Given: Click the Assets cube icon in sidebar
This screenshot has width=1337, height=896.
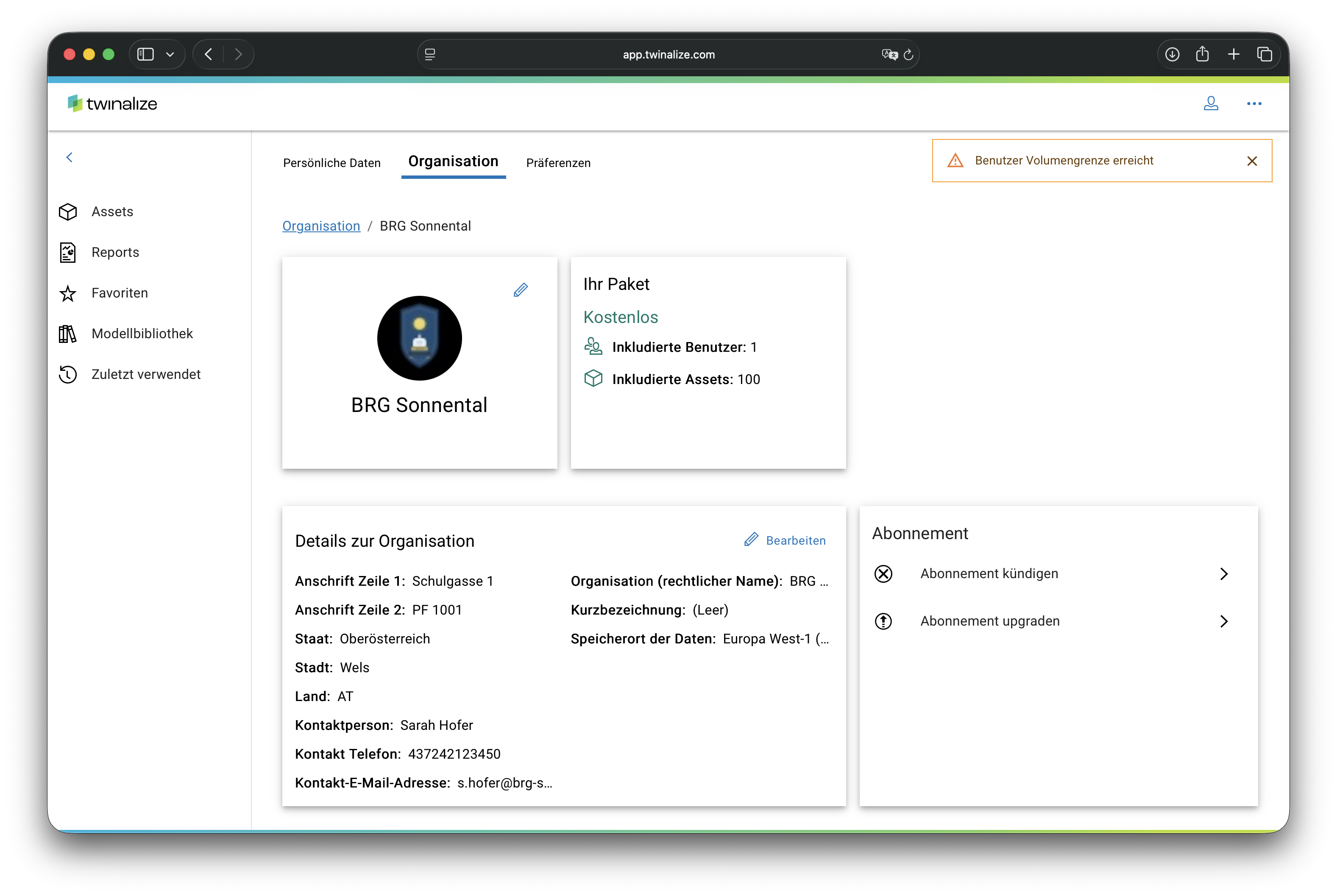Looking at the screenshot, I should [68, 212].
